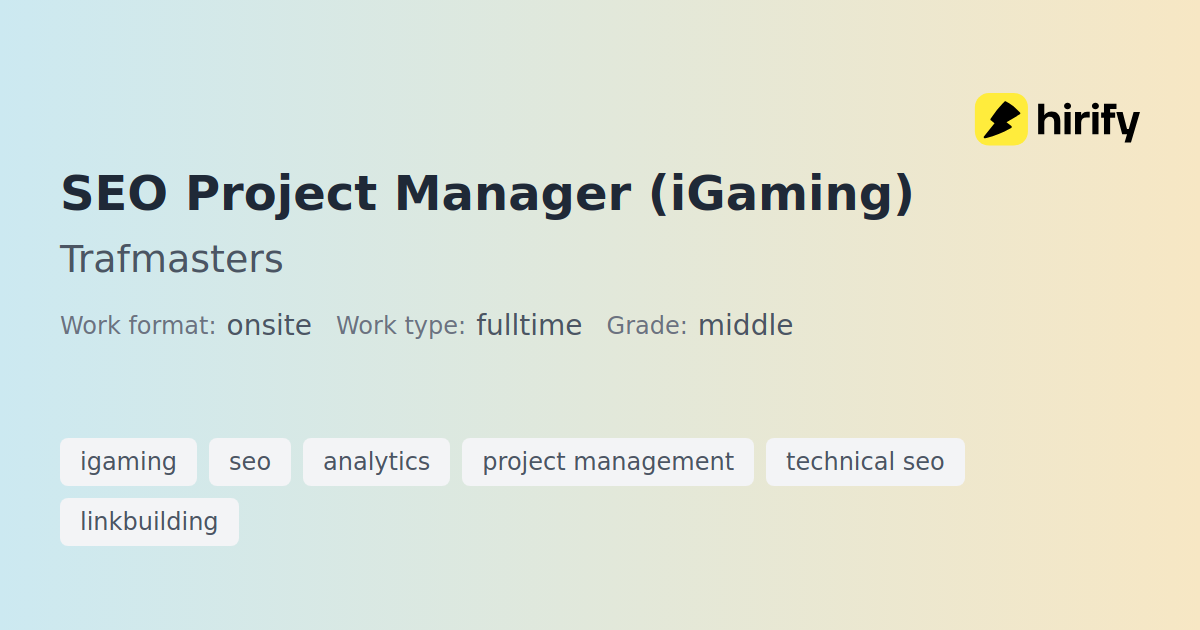
Task: Click the Work type label
Action: pos(400,326)
